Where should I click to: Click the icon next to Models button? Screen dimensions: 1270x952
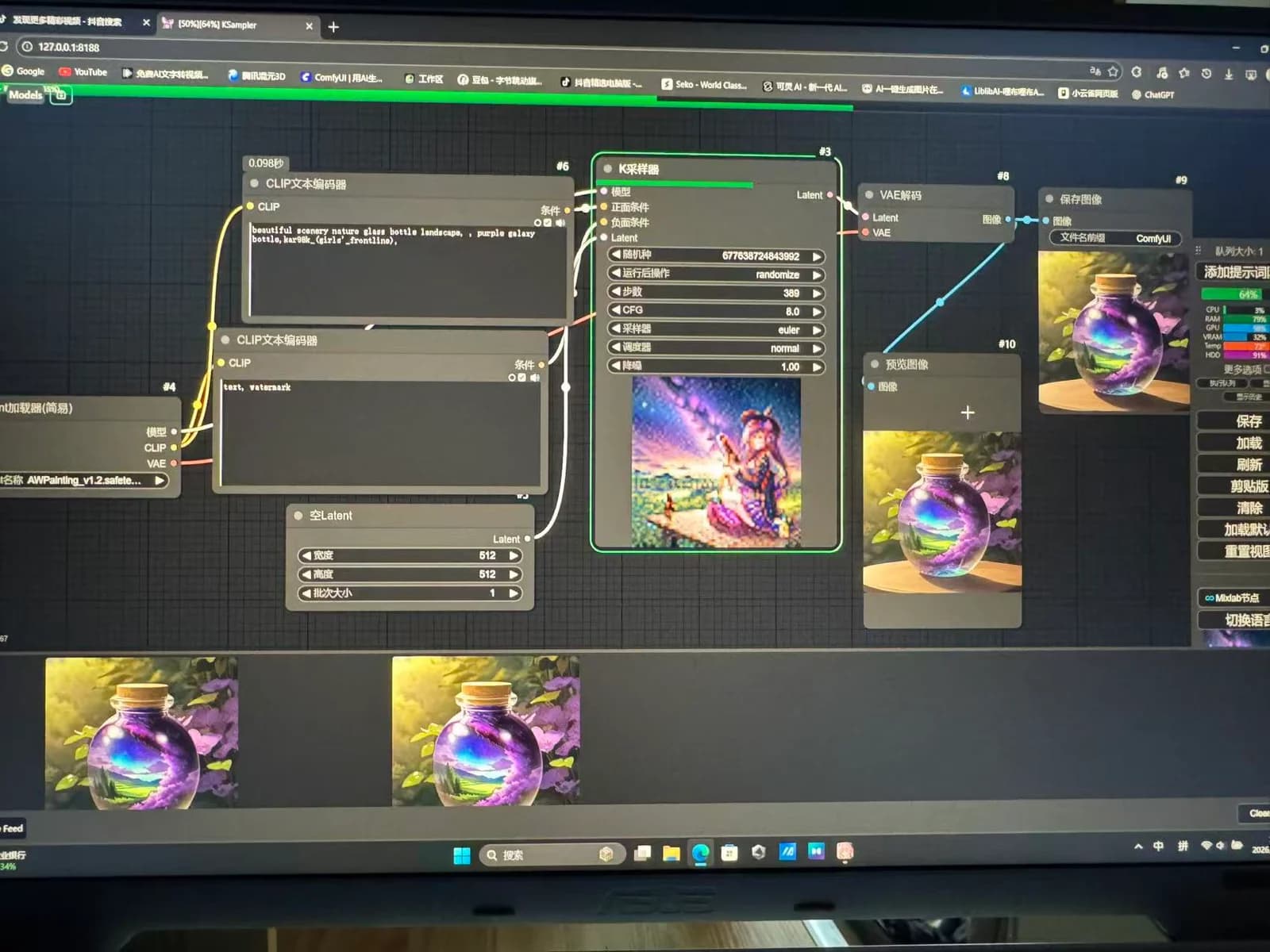coord(61,96)
